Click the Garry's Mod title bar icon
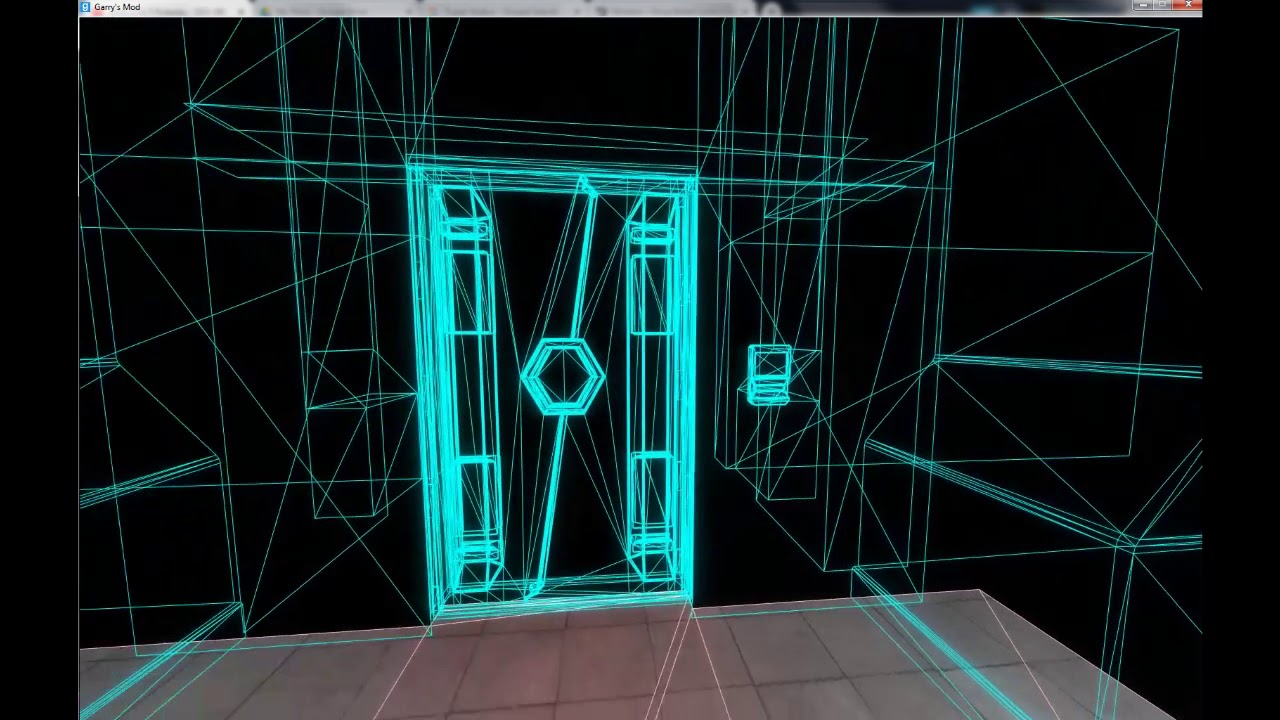1280x720 pixels. (x=86, y=7)
